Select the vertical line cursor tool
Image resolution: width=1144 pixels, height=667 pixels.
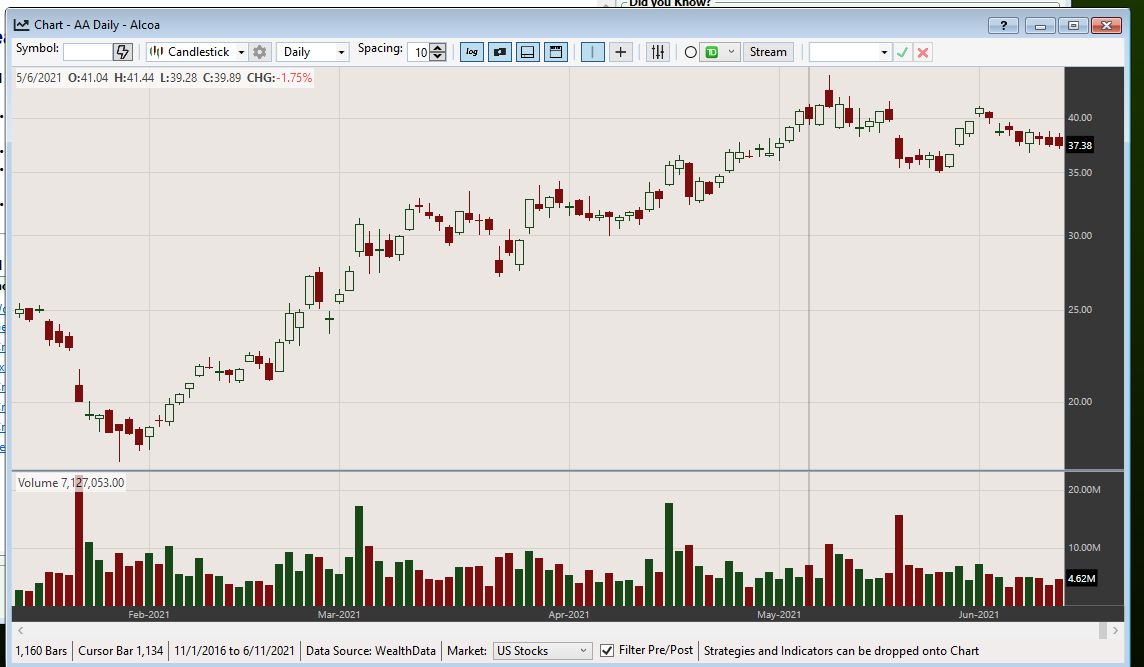tap(591, 51)
